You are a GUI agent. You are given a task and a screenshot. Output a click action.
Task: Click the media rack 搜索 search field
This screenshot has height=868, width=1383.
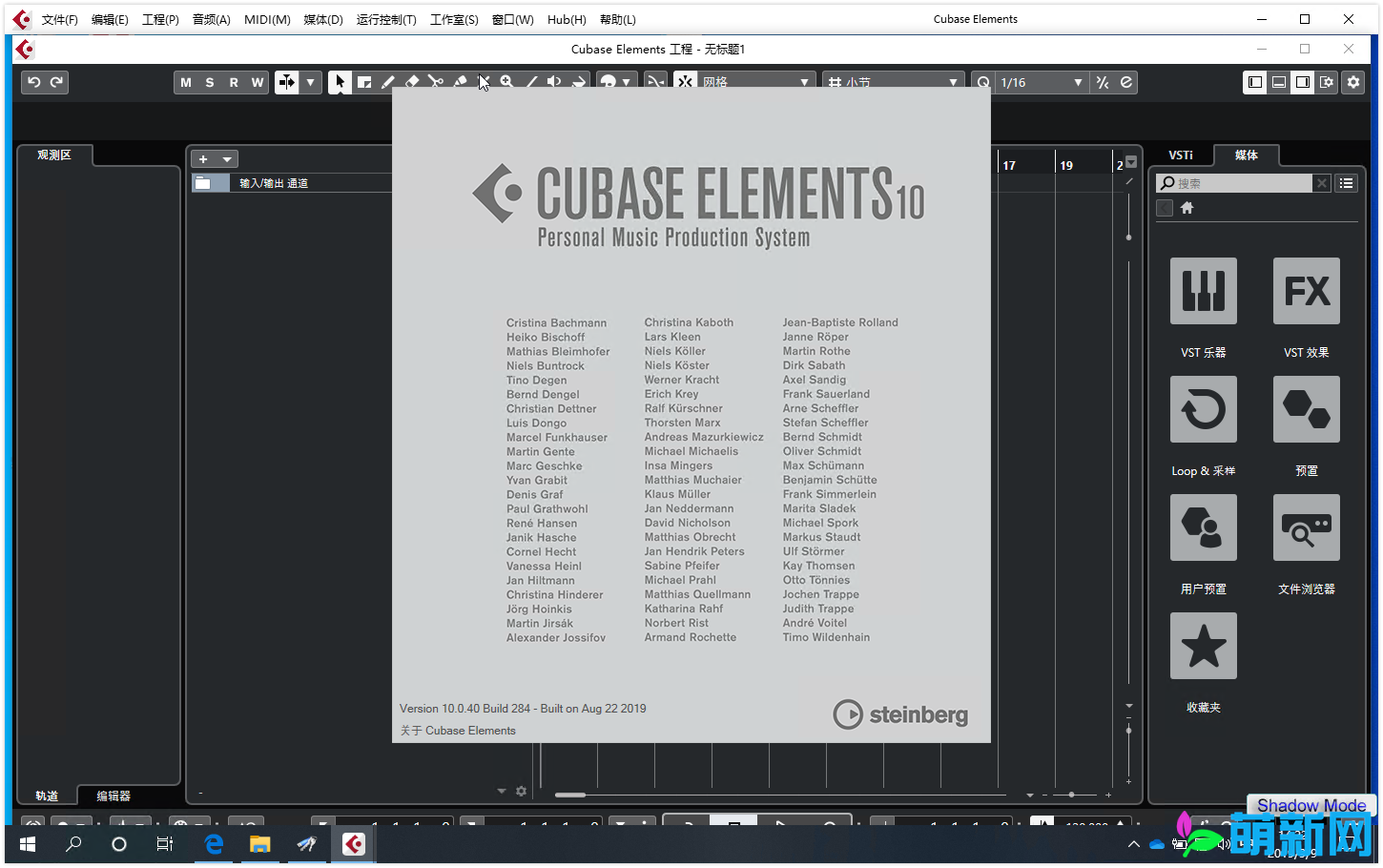point(1234,183)
